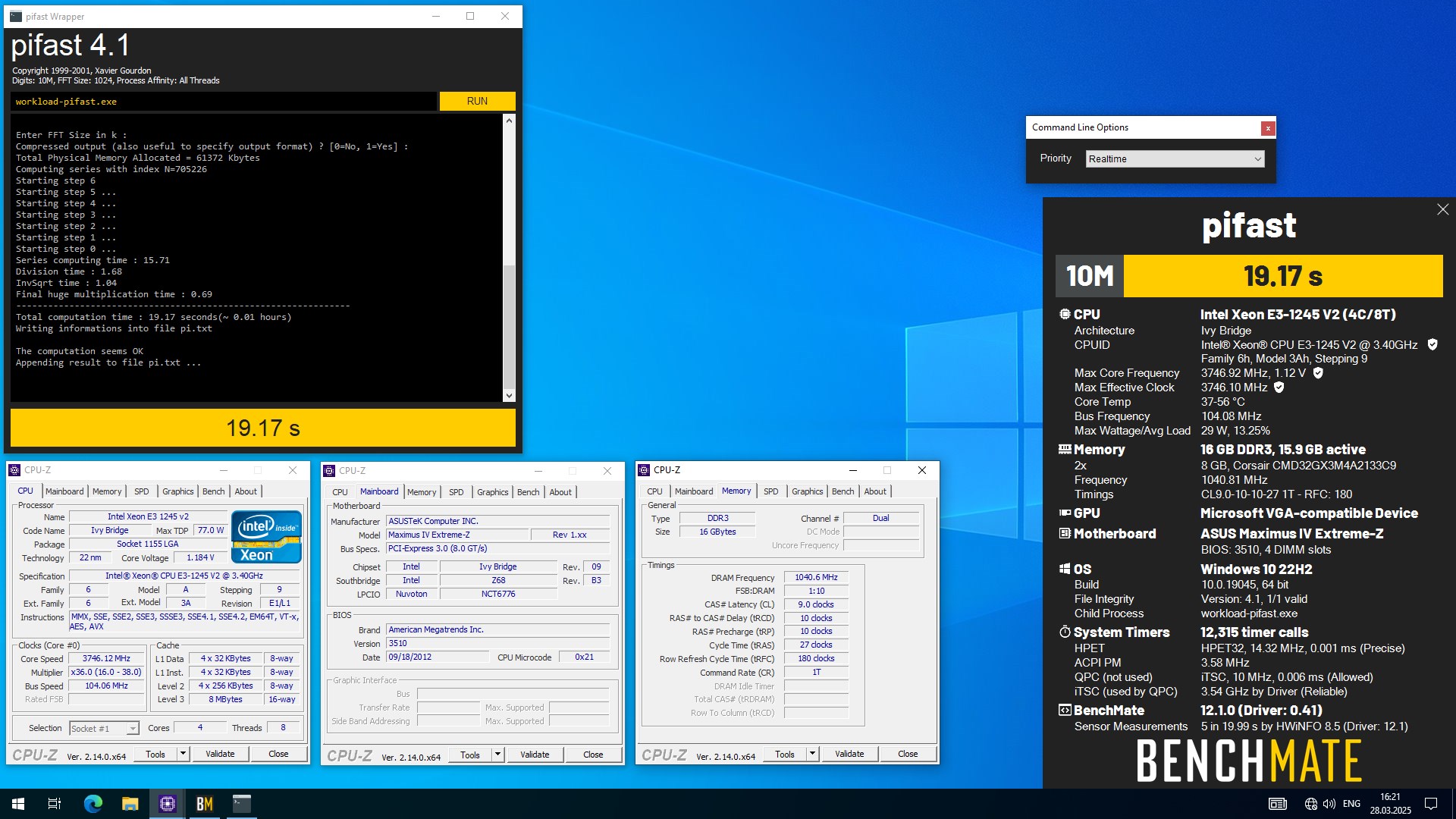Click the verified shield beside Max Effective Clock
The width and height of the screenshot is (1456, 819).
coord(1279,388)
